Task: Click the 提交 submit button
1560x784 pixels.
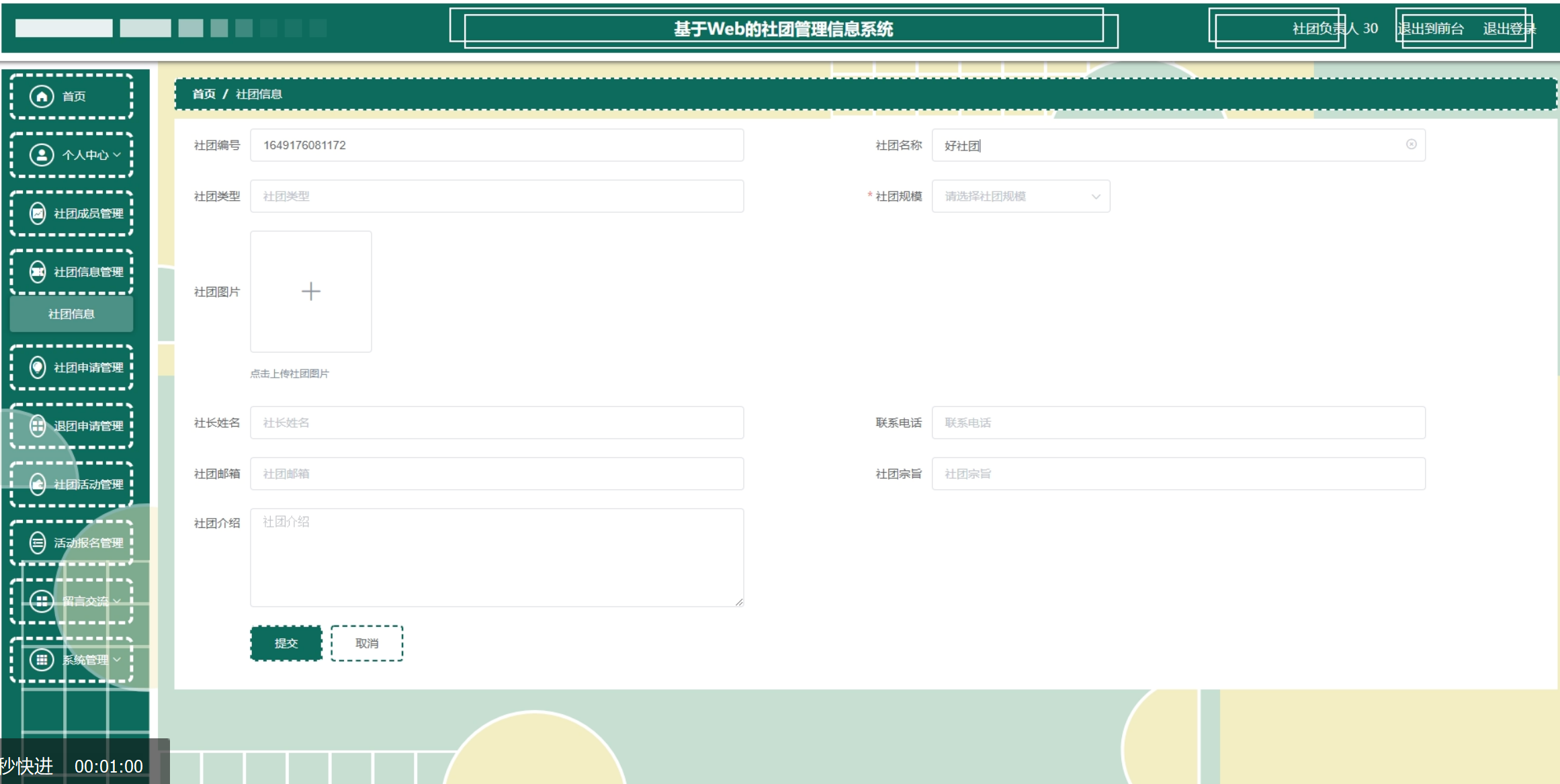Action: tap(286, 643)
